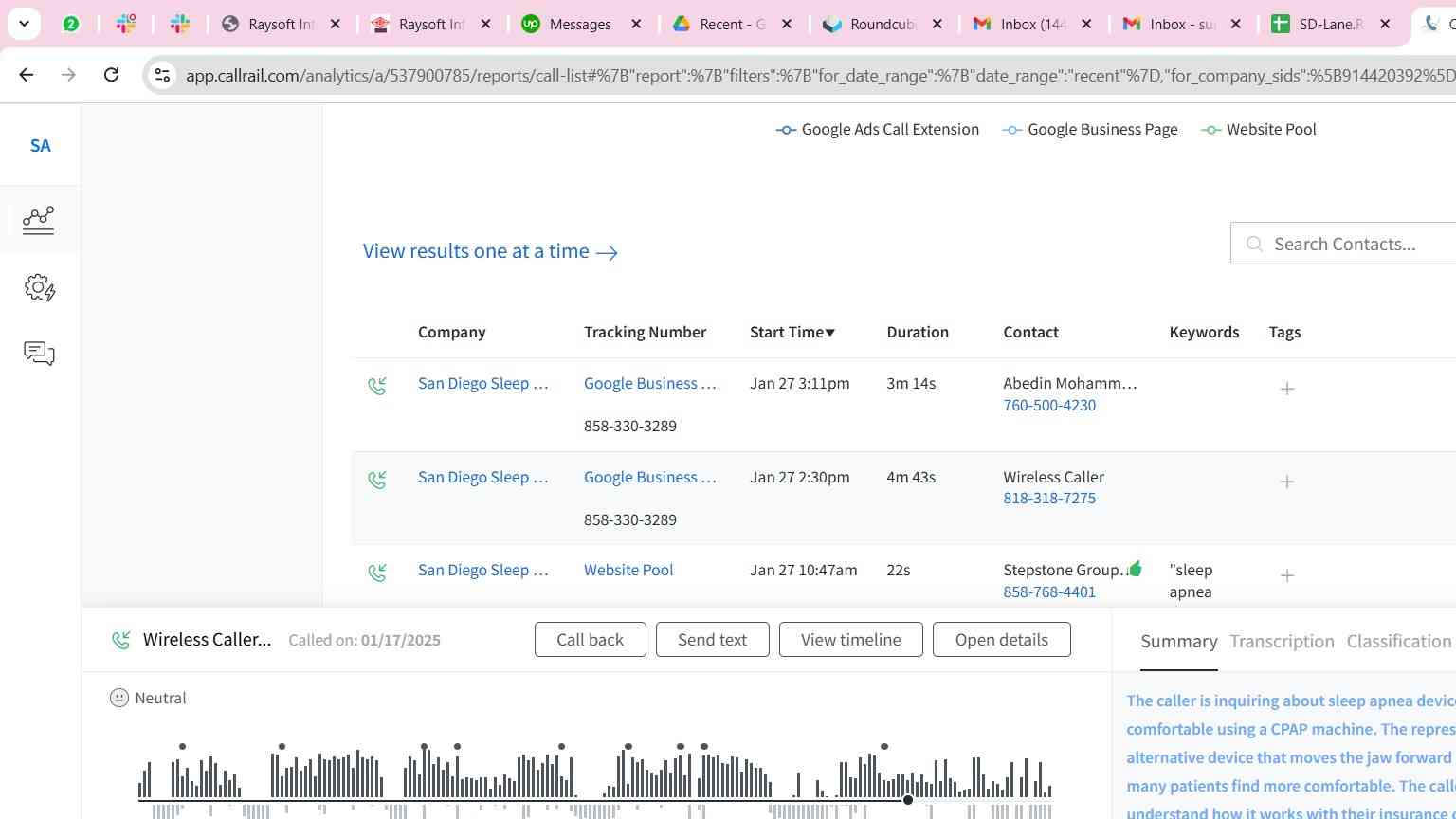This screenshot has width=1456, height=819.
Task: Click the Call back button
Action: coord(590,640)
